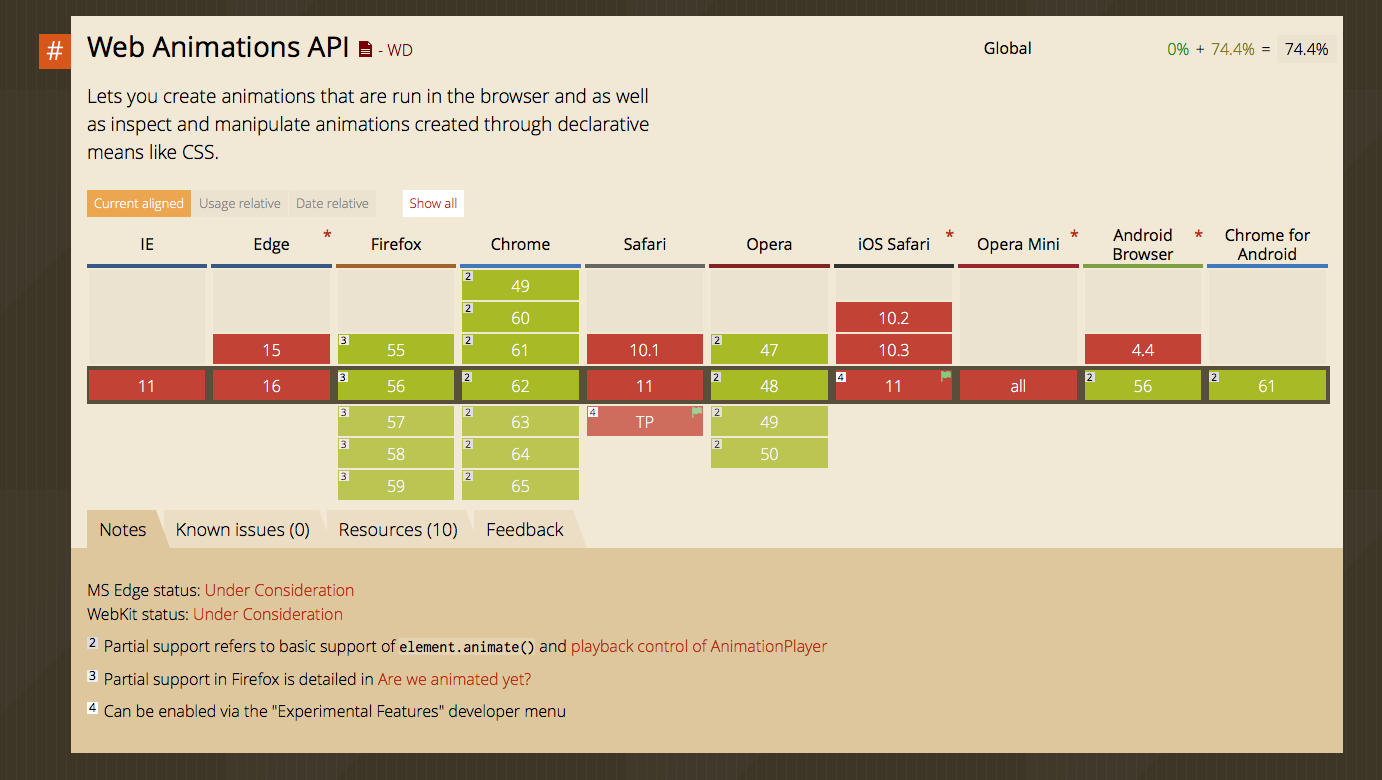Open the Are we animated yet? link
Image resolution: width=1382 pixels, height=780 pixels.
coord(453,678)
